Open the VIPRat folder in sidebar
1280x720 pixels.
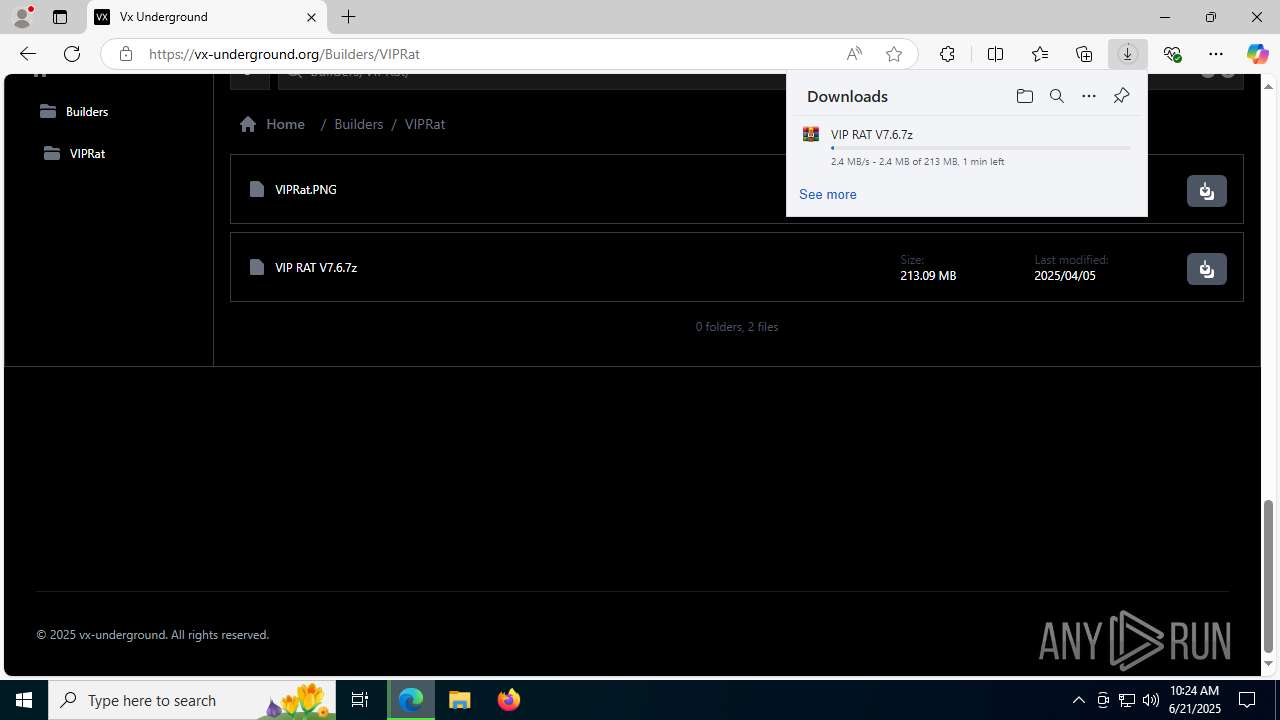pos(75,153)
